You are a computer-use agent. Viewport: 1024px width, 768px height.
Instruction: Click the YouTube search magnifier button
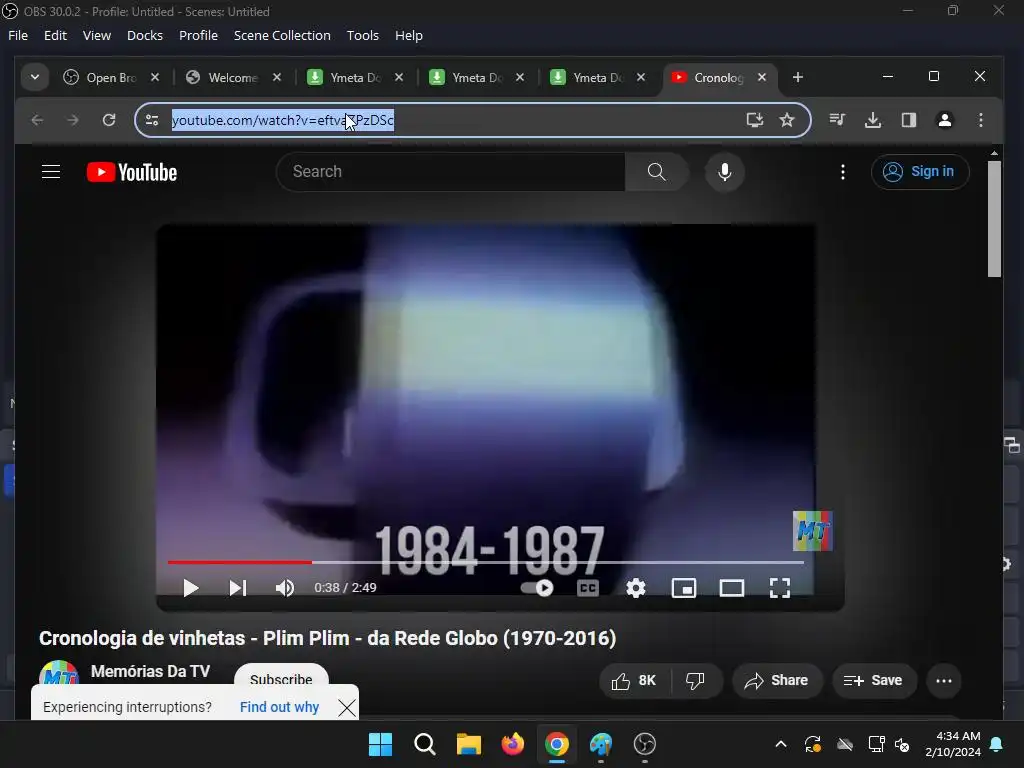pos(656,172)
